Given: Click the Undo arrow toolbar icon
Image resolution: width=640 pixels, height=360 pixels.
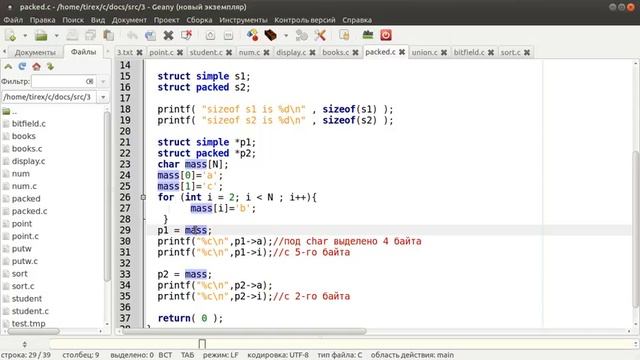Looking at the screenshot, I should coord(132,36).
